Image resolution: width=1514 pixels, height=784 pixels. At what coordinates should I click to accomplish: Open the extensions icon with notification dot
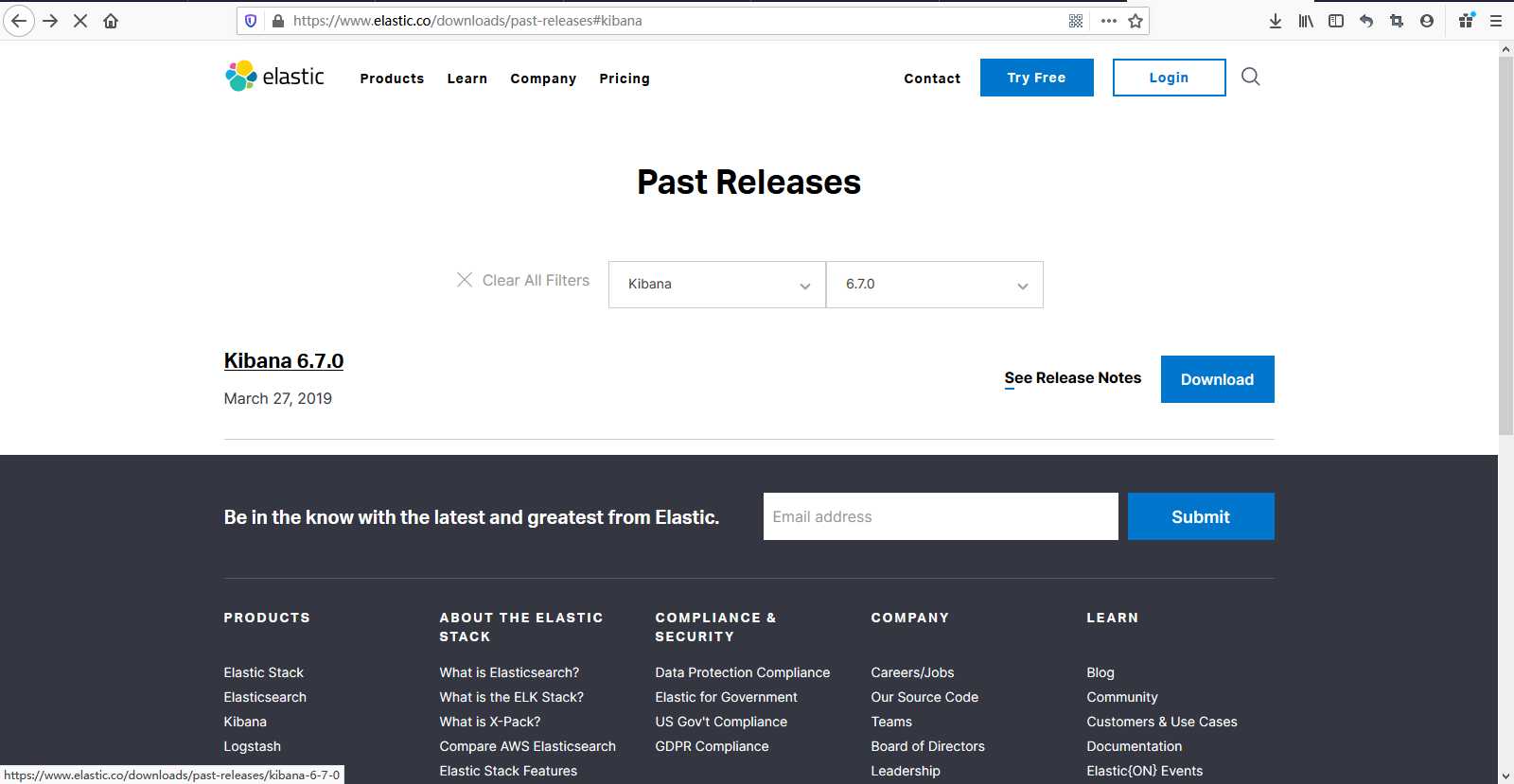pos(1467,20)
